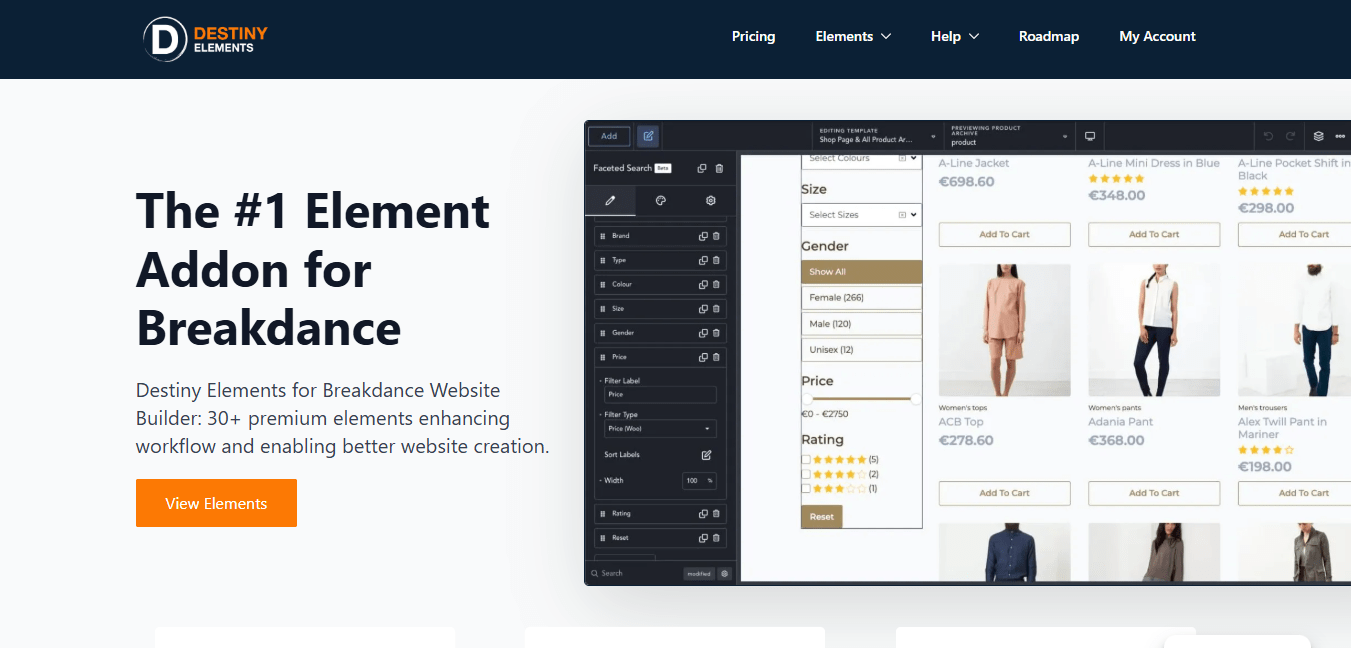
Task: Click the desktop device preview icon
Action: [x=1090, y=136]
